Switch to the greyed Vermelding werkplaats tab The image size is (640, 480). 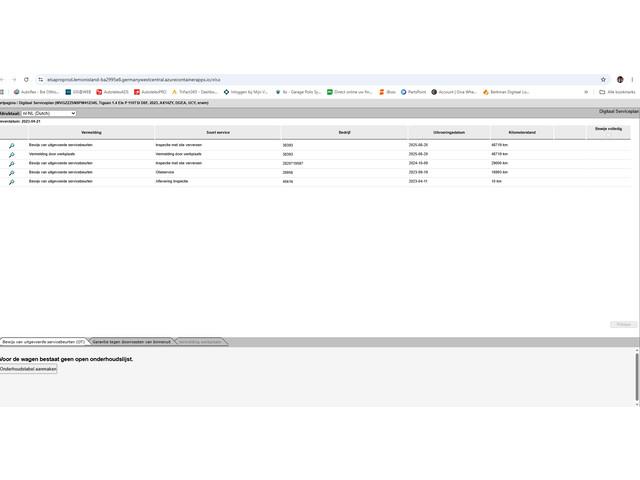200,342
